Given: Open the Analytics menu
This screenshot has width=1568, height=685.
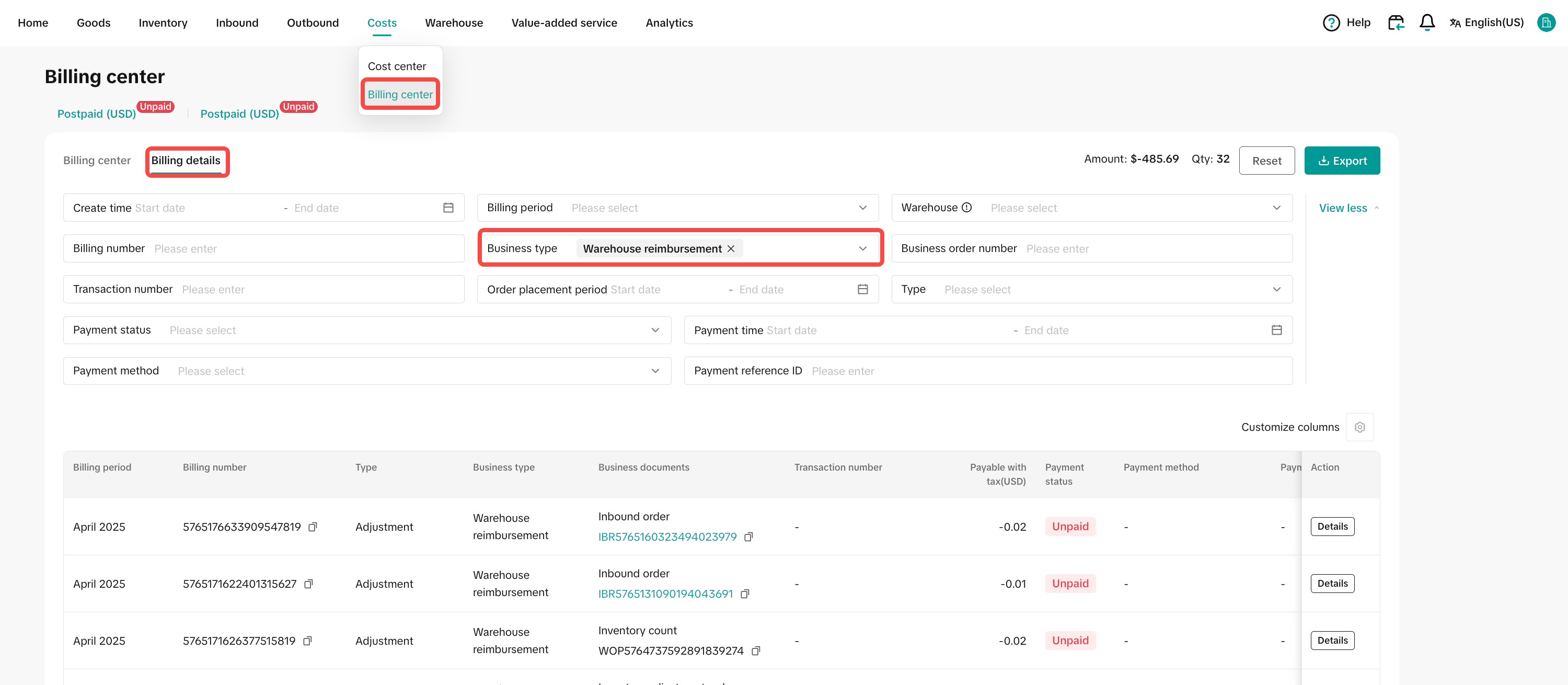Looking at the screenshot, I should pyautogui.click(x=669, y=22).
